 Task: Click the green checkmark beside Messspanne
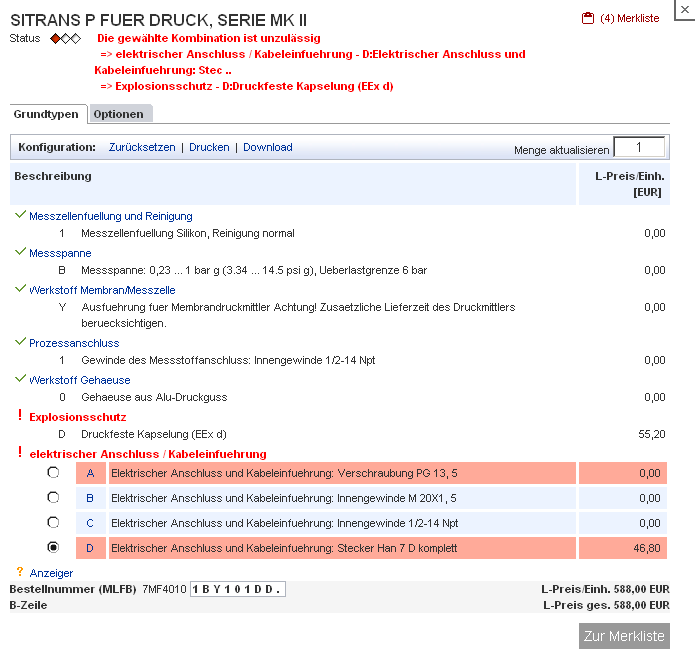tap(20, 252)
